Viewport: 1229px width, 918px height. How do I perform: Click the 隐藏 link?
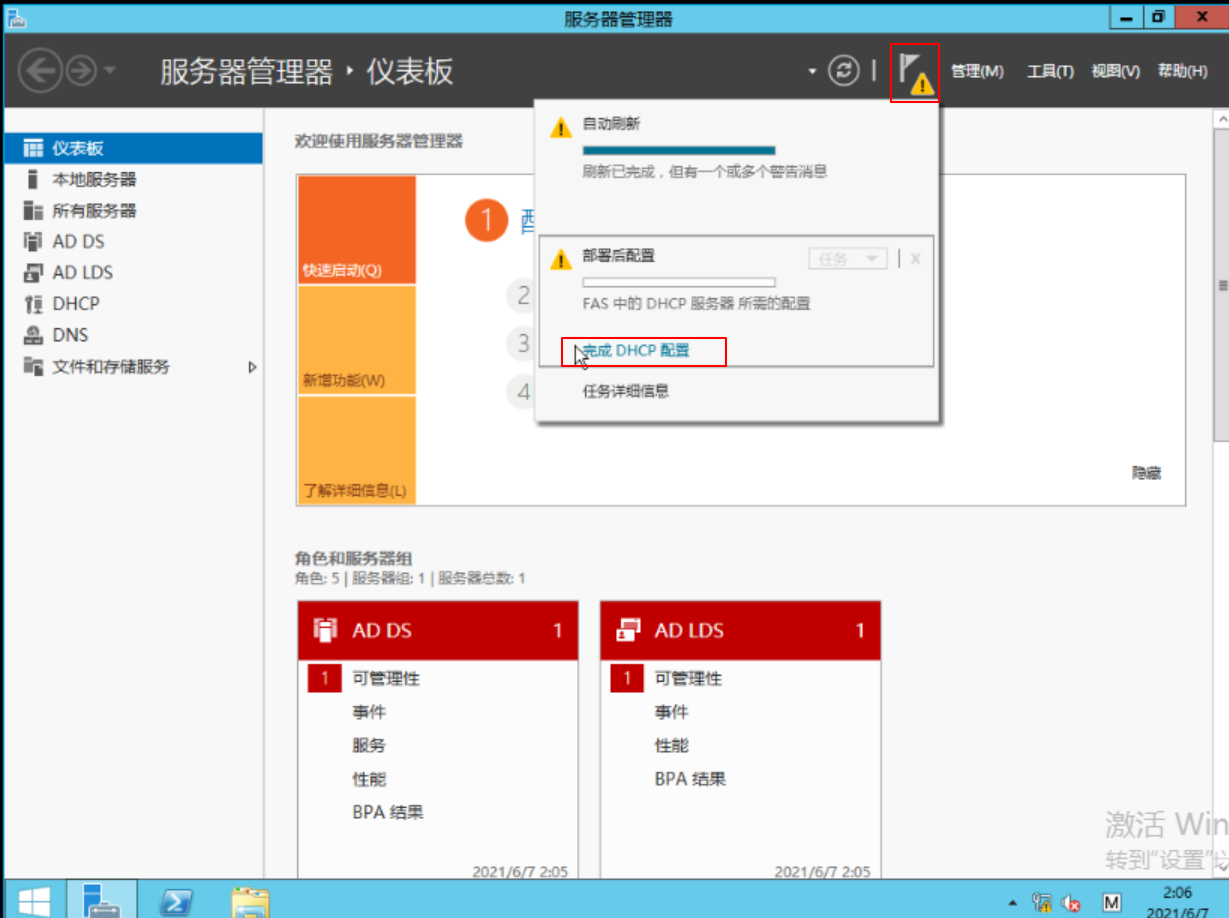click(x=1146, y=474)
